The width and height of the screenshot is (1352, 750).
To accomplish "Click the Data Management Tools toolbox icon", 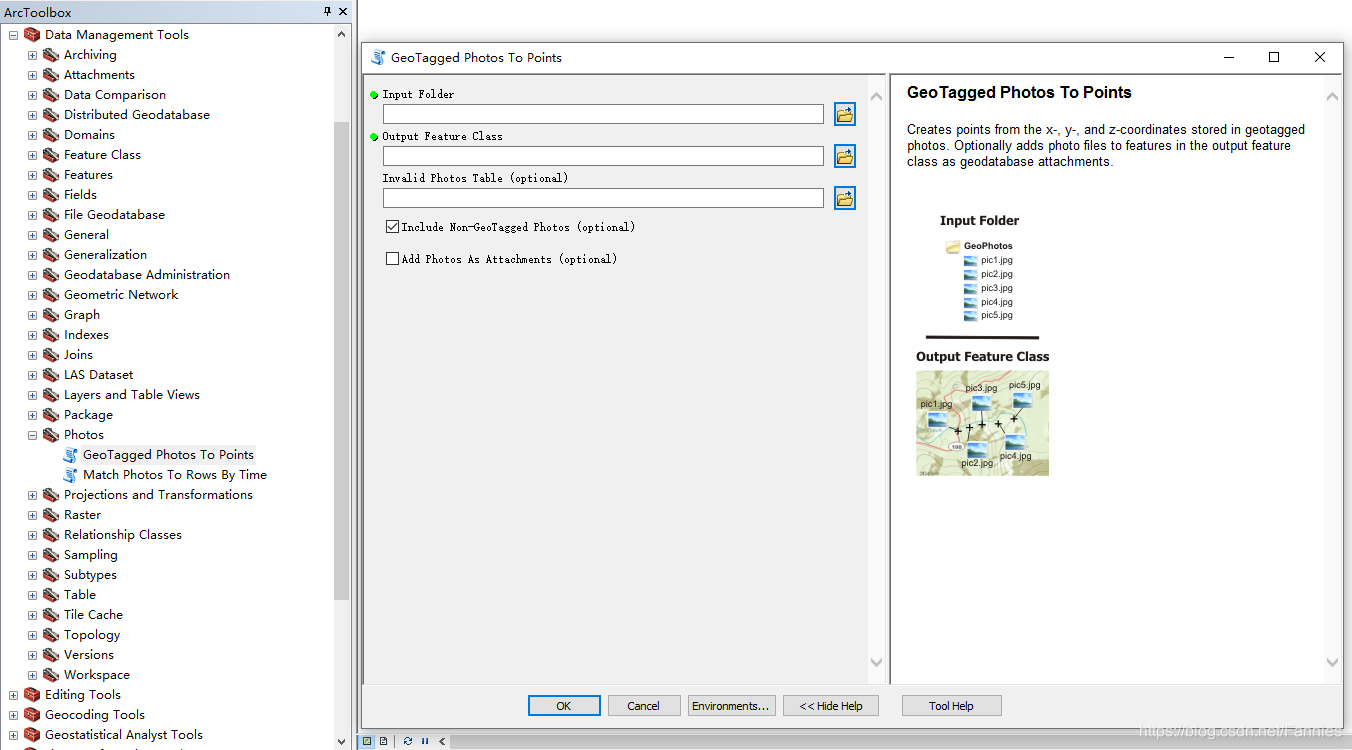I will coord(32,35).
